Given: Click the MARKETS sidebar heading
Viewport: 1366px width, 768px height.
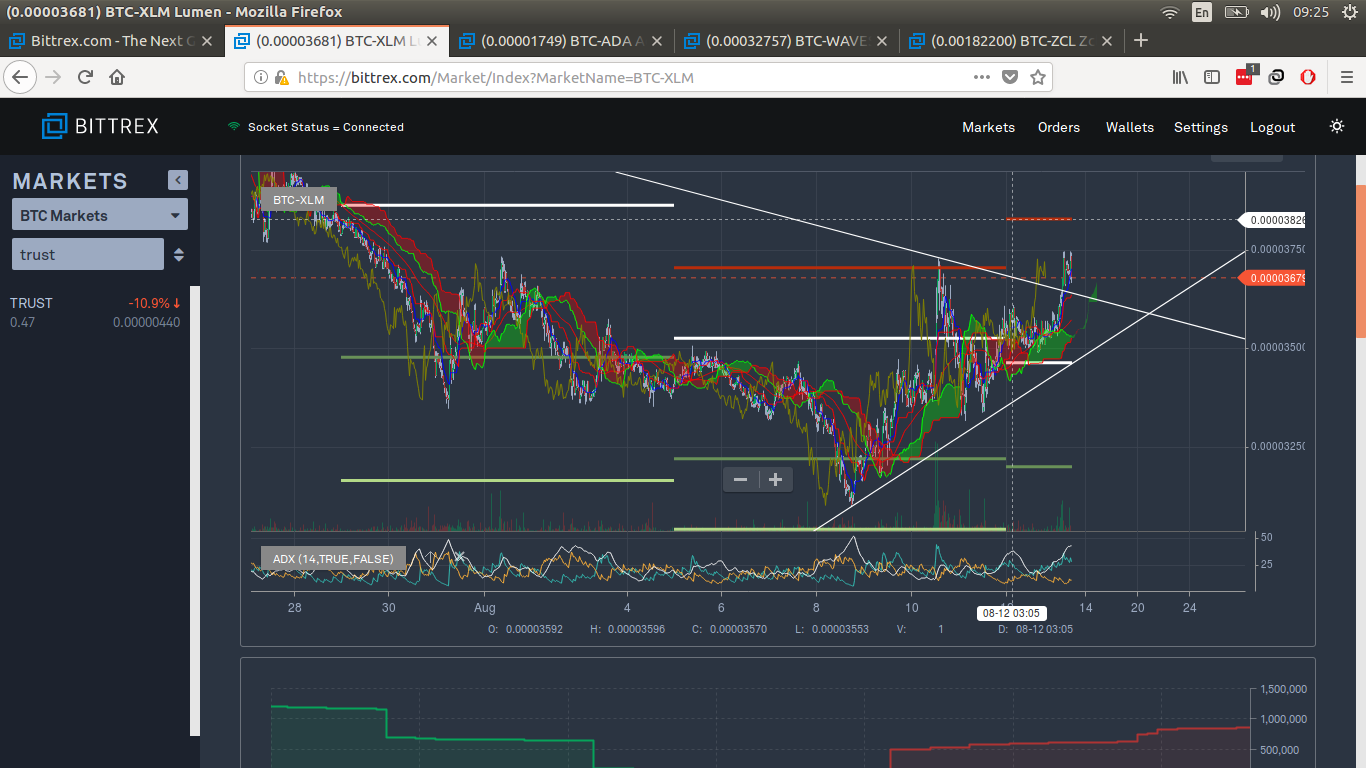Looking at the screenshot, I should click(70, 181).
